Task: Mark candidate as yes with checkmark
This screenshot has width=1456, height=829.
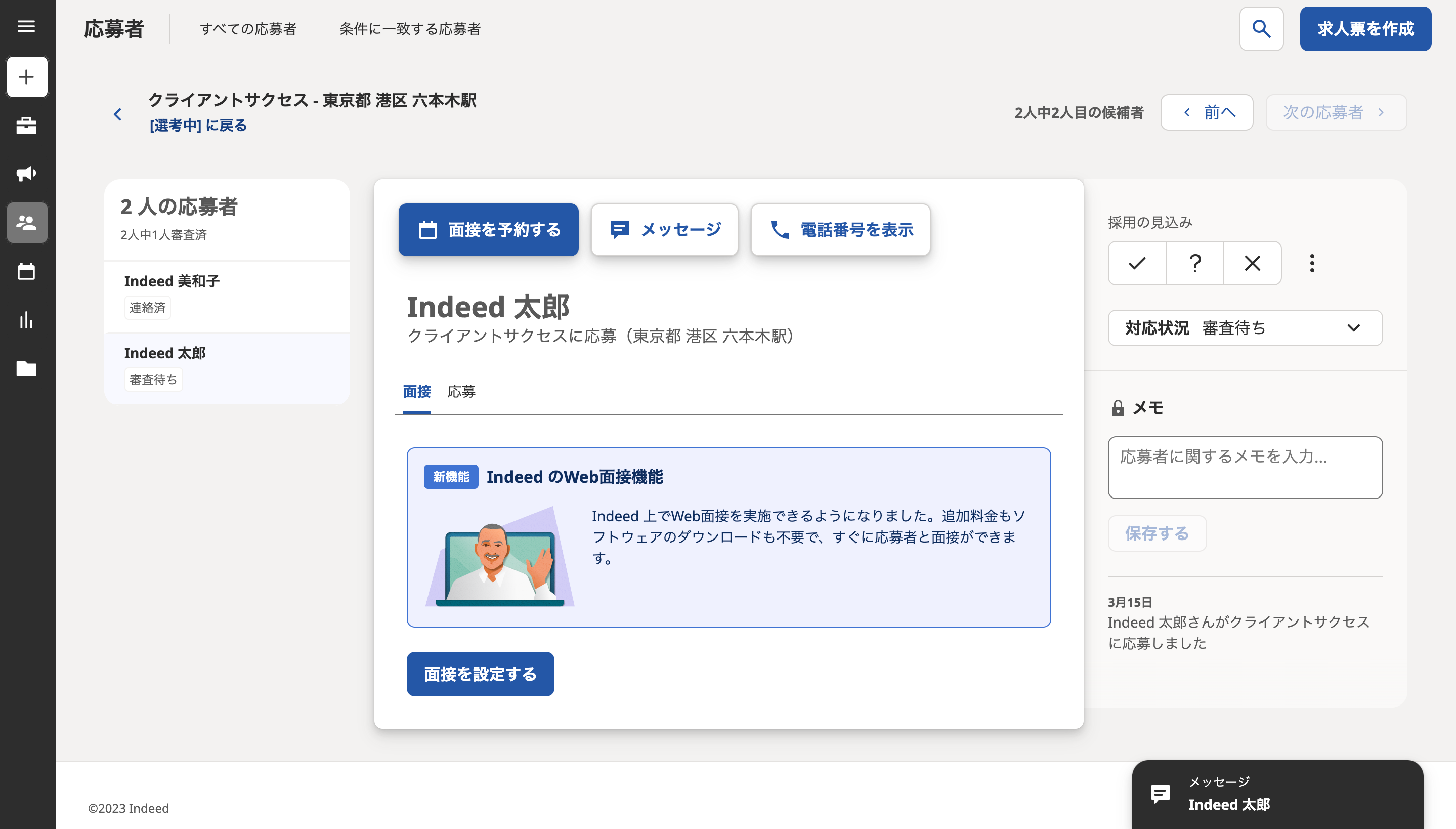Action: [1137, 263]
